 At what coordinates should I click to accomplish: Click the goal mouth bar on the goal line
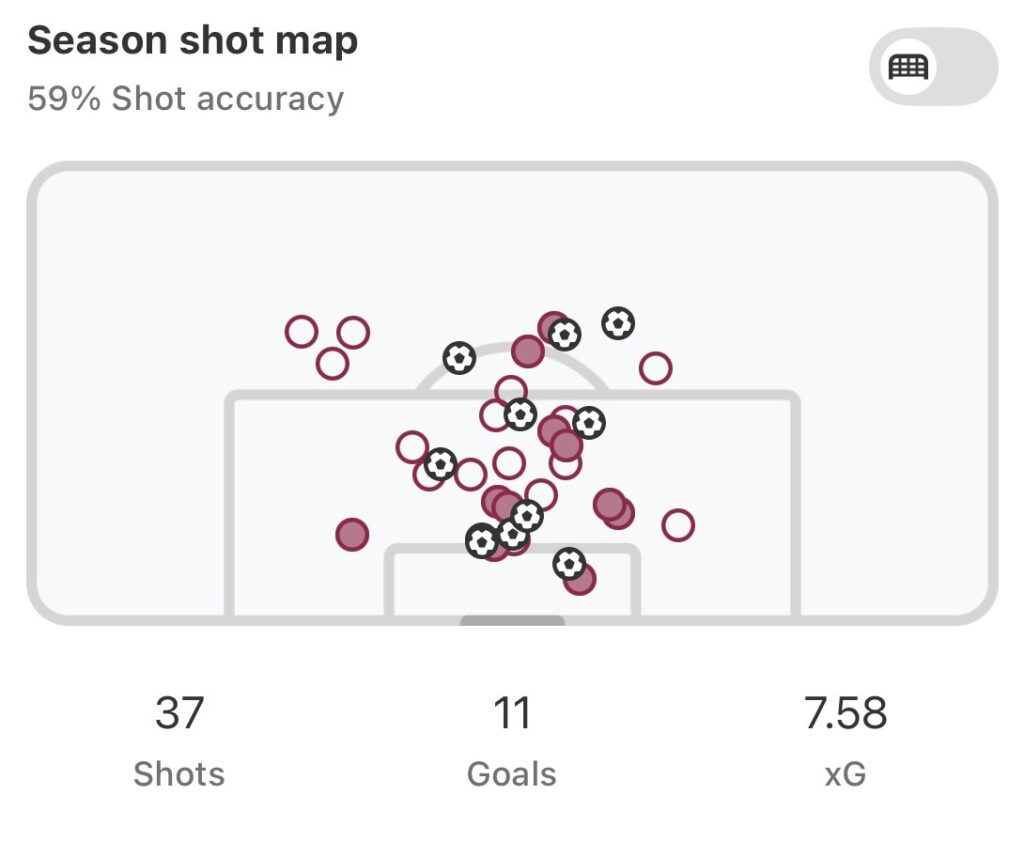[x=512, y=621]
